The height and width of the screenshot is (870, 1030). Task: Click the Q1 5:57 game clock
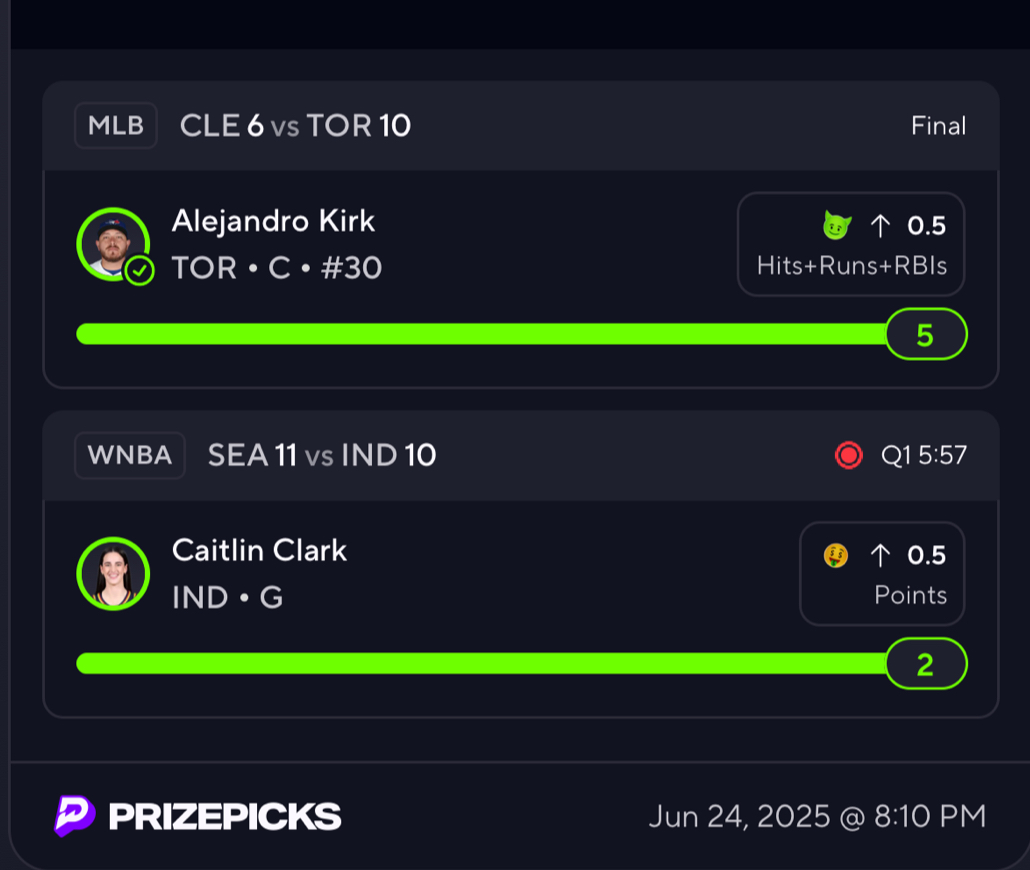[x=924, y=455]
